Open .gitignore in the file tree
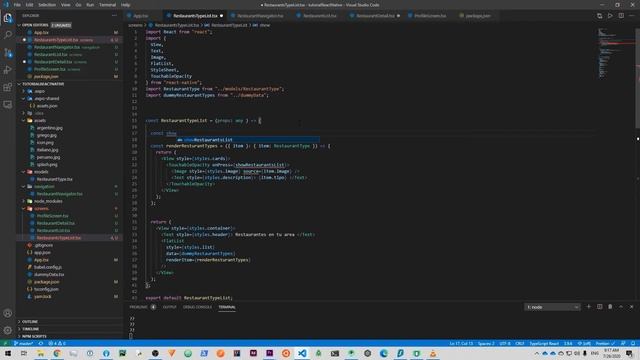 tap(43, 245)
